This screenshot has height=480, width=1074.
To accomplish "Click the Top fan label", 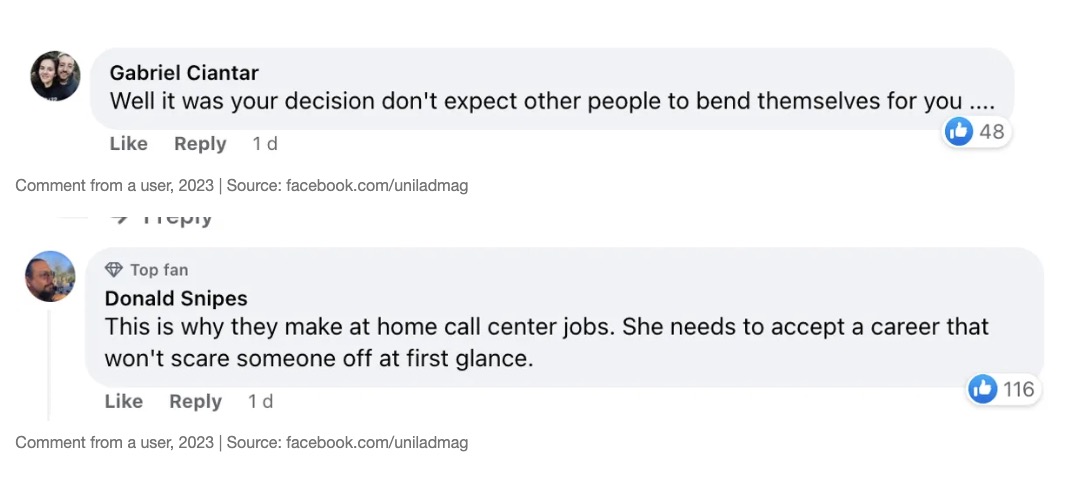I will point(158,270).
